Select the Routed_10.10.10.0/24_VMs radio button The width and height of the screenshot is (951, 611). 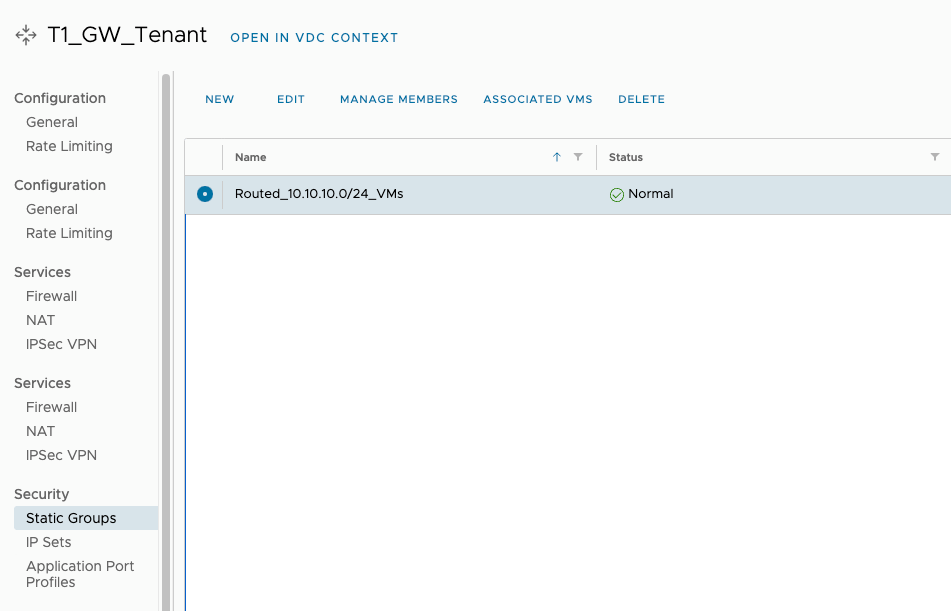pos(205,194)
